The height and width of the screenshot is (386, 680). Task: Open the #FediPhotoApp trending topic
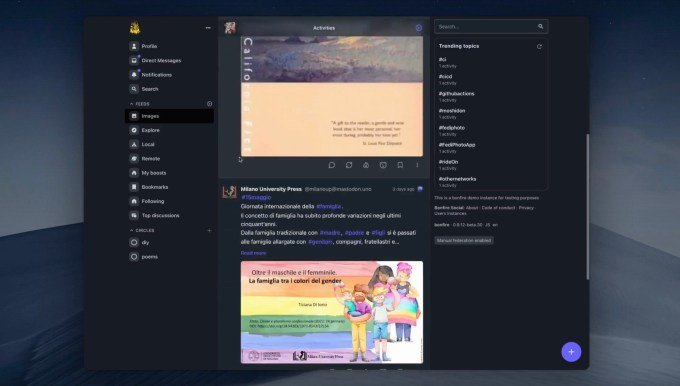click(457, 145)
